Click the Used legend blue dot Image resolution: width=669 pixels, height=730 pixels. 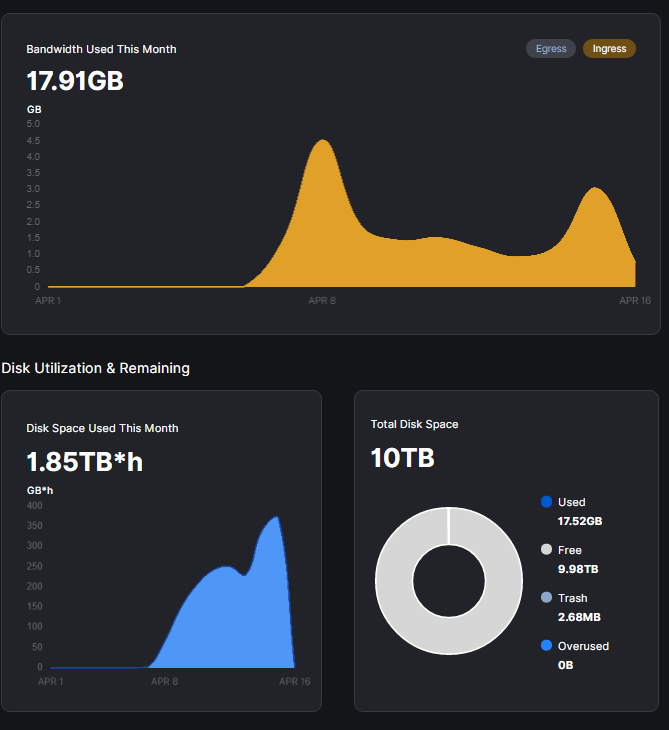546,502
